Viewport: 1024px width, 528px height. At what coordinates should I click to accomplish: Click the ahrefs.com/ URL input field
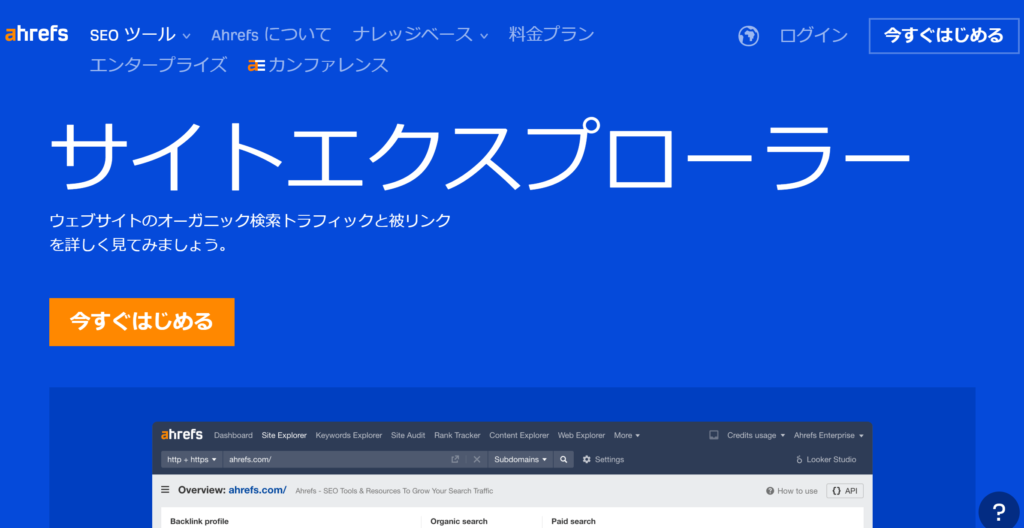(336, 459)
